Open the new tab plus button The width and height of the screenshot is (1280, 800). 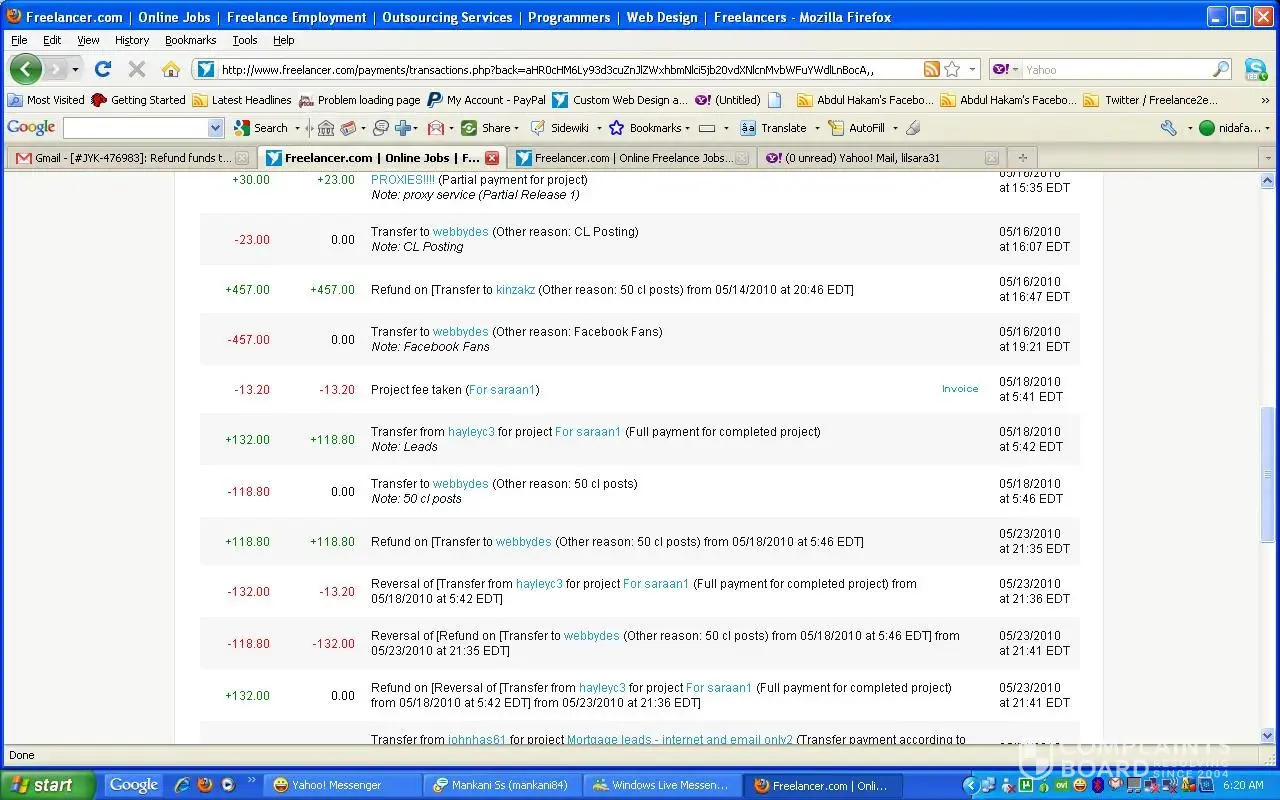1022,158
